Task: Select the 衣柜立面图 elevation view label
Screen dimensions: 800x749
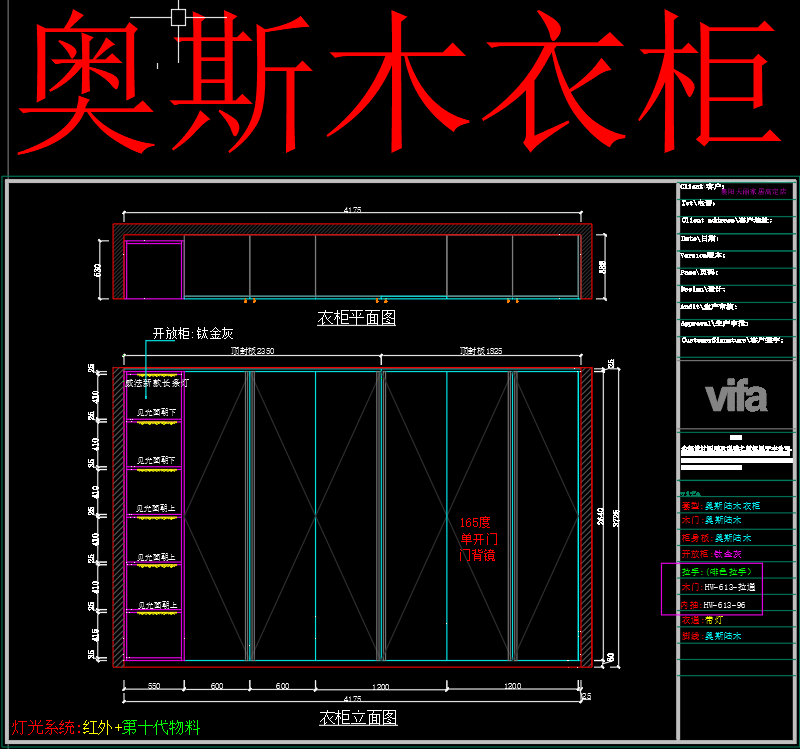Action: (357, 718)
